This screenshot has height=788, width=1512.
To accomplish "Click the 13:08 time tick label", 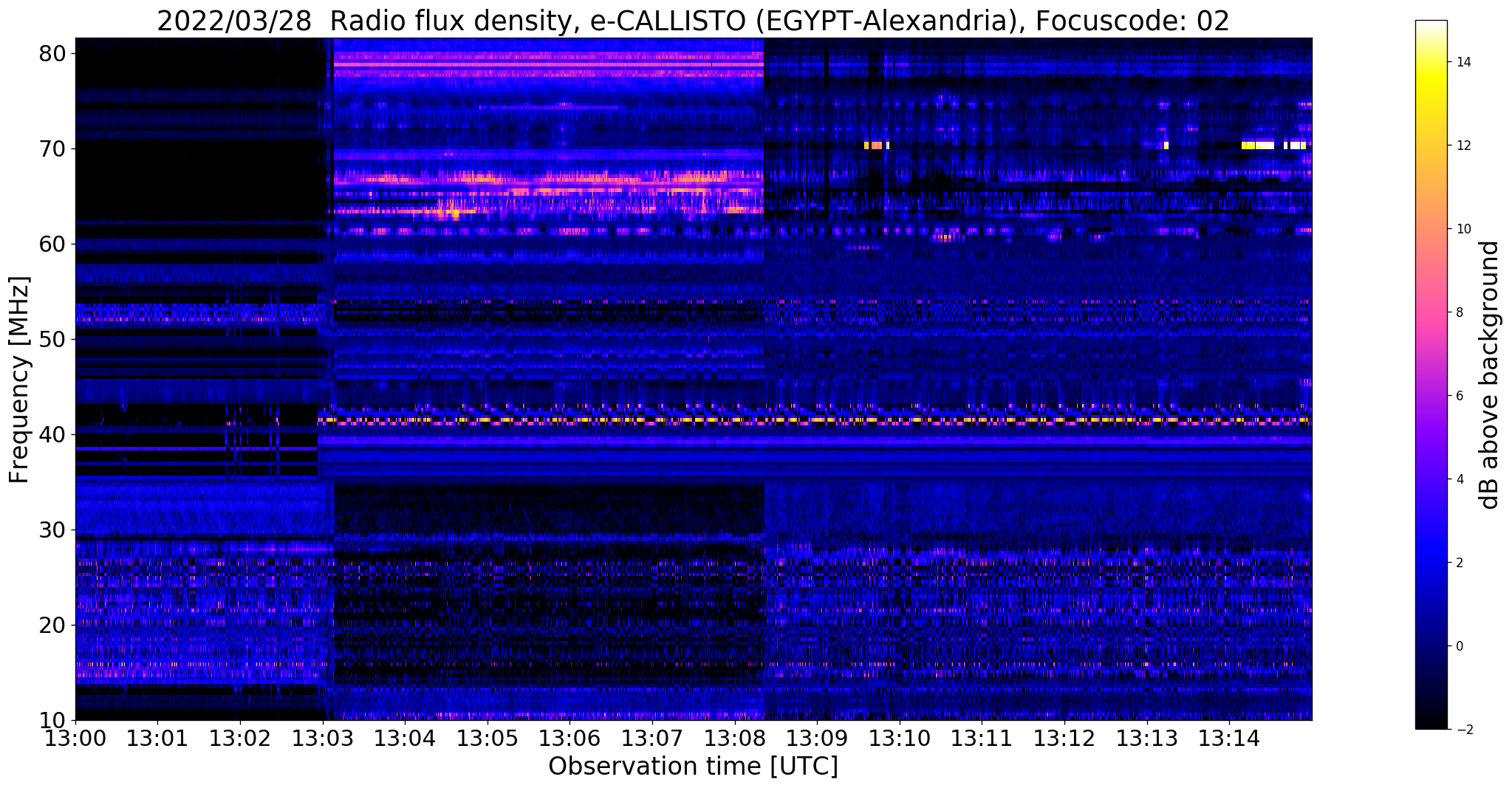I will pyautogui.click(x=735, y=738).
